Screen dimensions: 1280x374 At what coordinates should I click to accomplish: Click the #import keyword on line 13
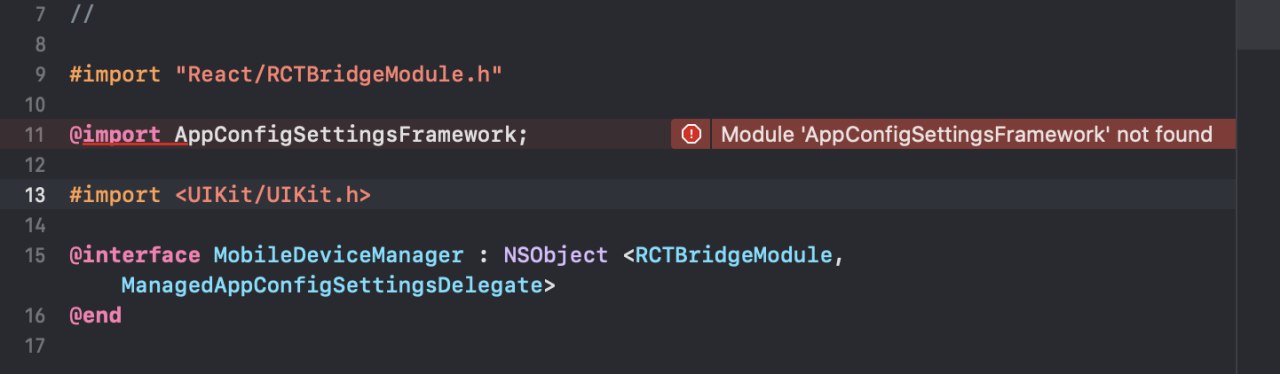pyautogui.click(x=116, y=194)
